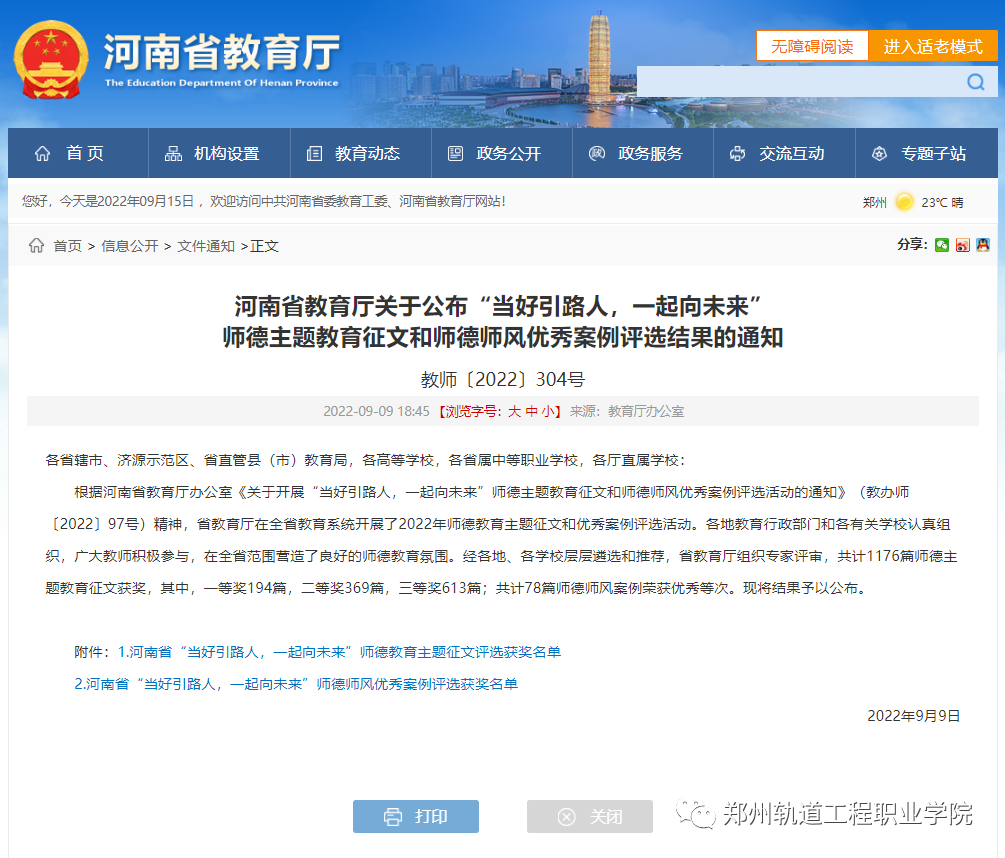Click 无障碍阅读 button
The width and height of the screenshot is (1005, 858).
812,46
